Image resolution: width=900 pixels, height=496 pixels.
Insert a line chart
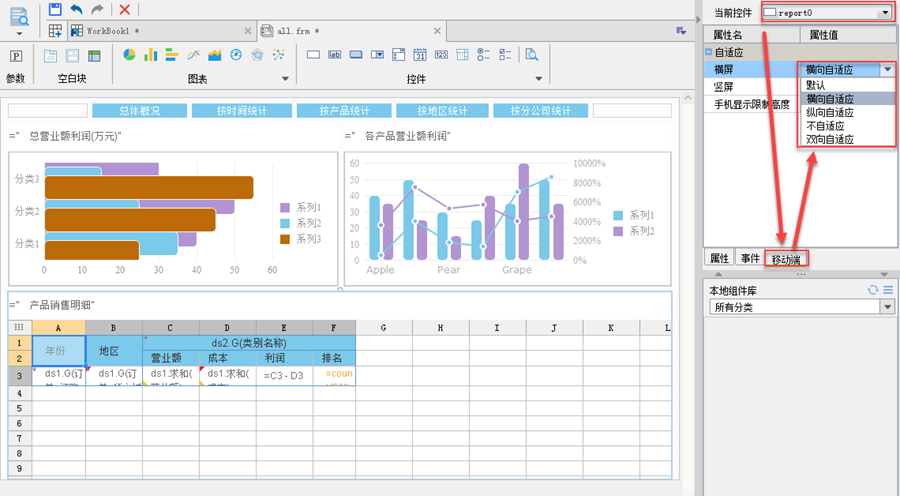coord(193,55)
